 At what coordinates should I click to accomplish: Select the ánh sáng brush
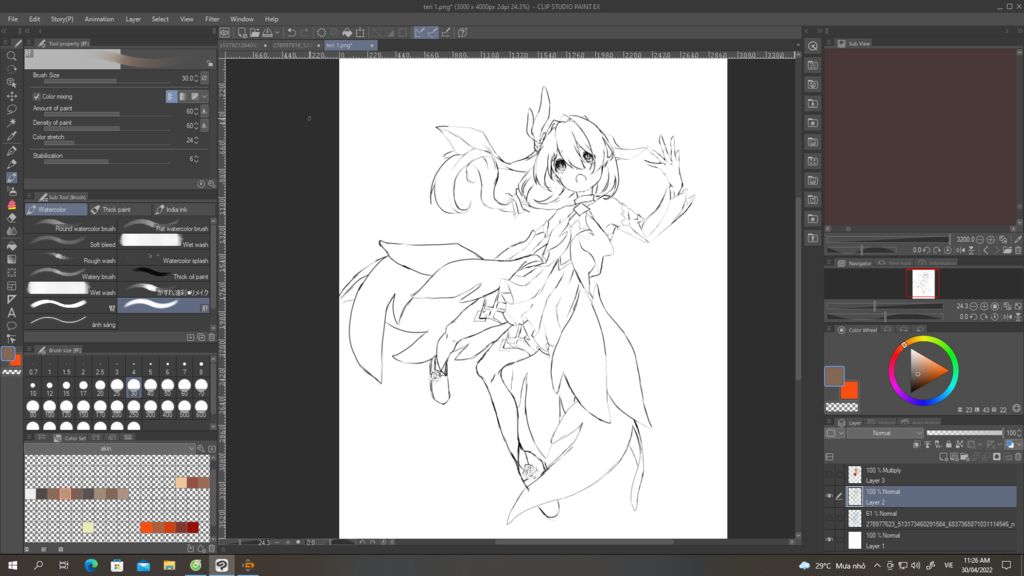pyautogui.click(x=71, y=323)
